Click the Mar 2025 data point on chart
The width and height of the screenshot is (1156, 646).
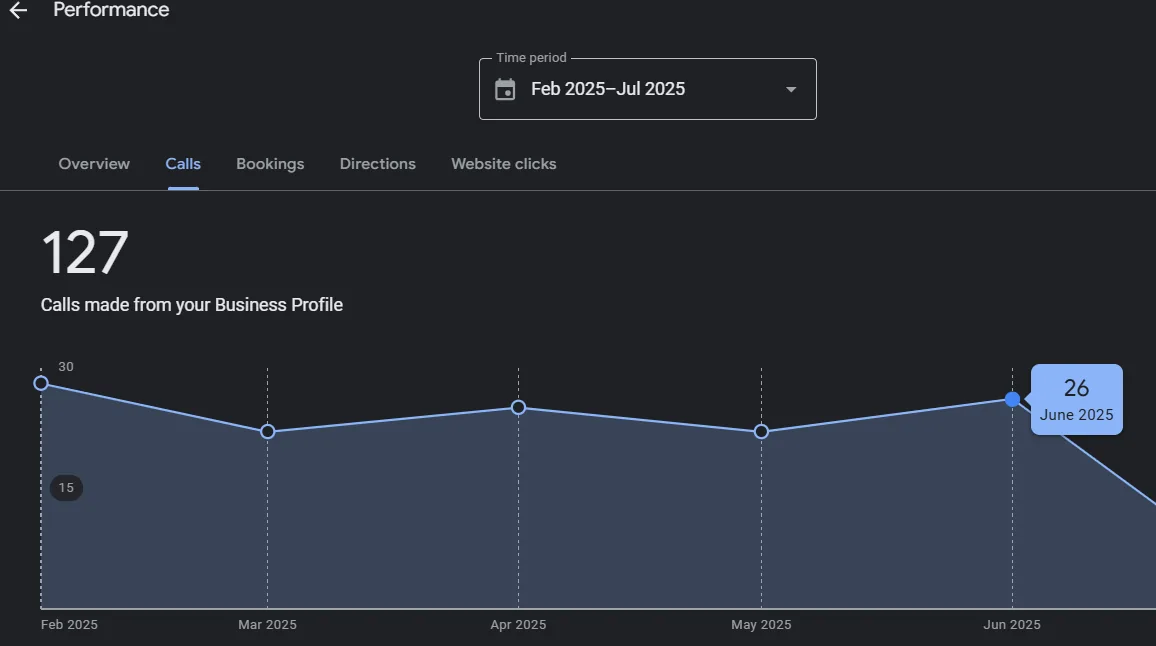point(268,431)
